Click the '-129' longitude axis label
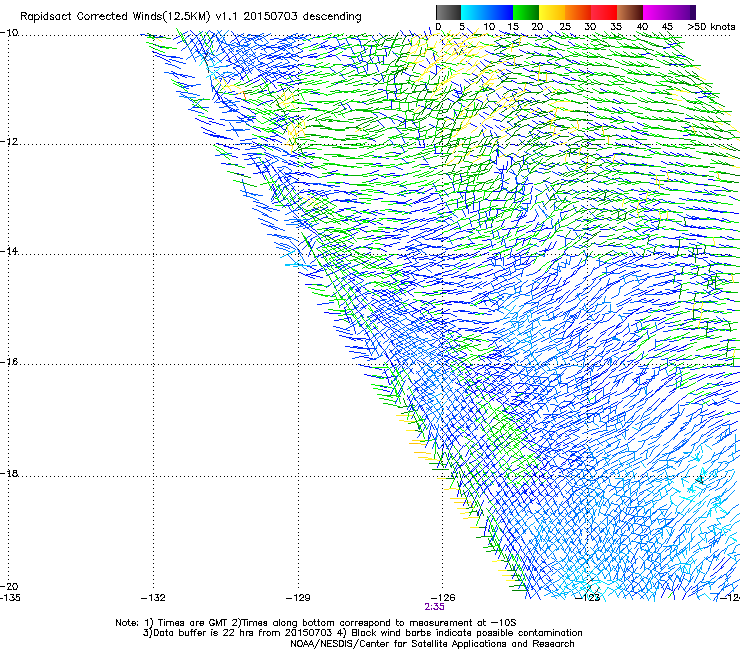740x650 pixels. (298, 598)
